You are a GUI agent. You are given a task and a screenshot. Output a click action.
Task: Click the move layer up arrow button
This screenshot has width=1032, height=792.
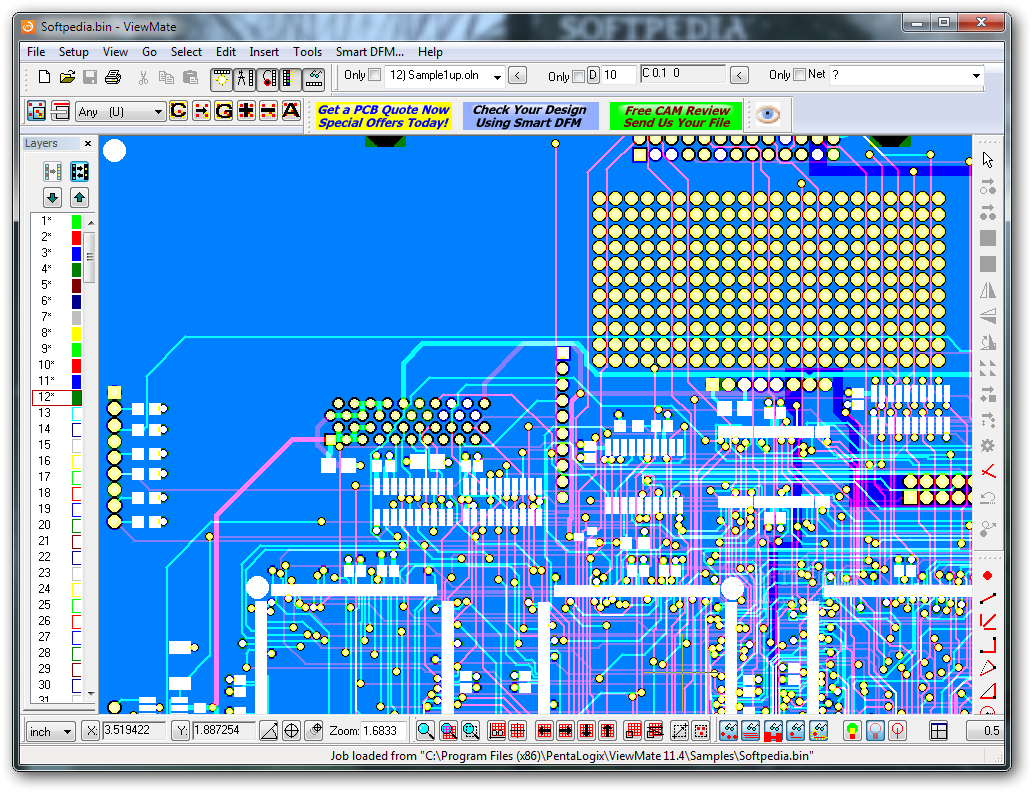(x=80, y=198)
